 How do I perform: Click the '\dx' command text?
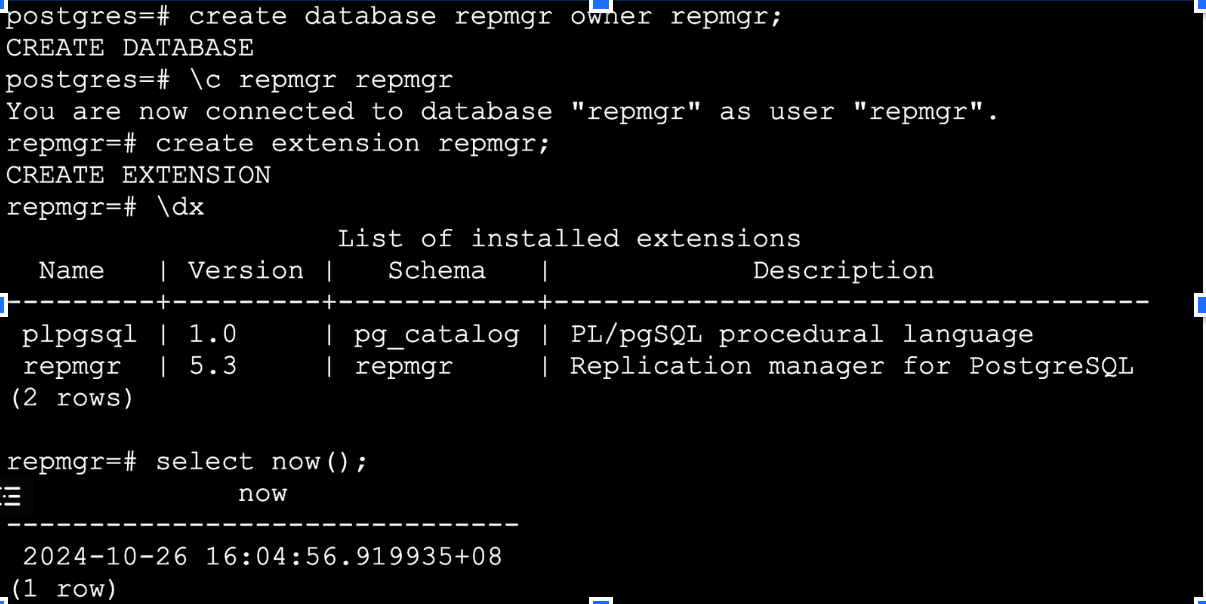[x=180, y=208]
